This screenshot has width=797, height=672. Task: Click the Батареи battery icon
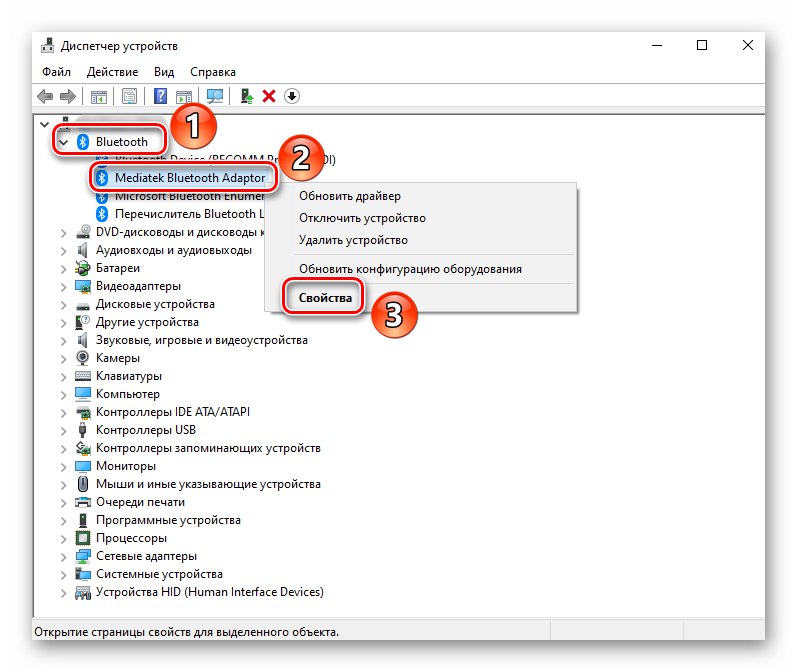point(83,268)
